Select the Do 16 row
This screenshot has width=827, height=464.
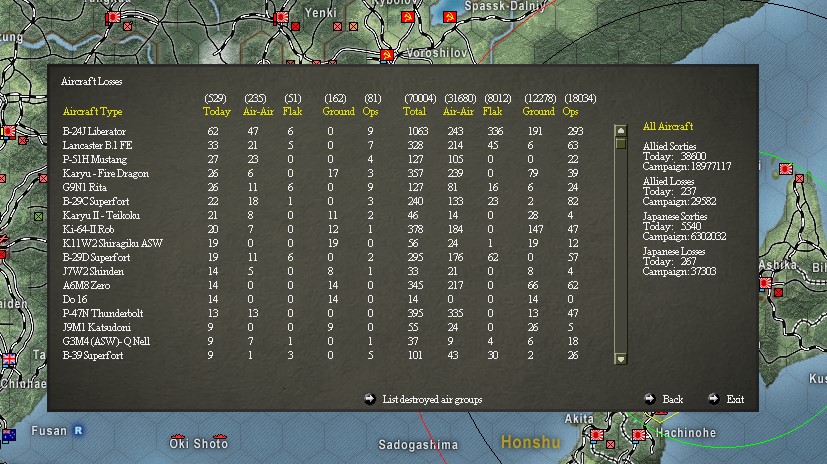[x=323, y=299]
